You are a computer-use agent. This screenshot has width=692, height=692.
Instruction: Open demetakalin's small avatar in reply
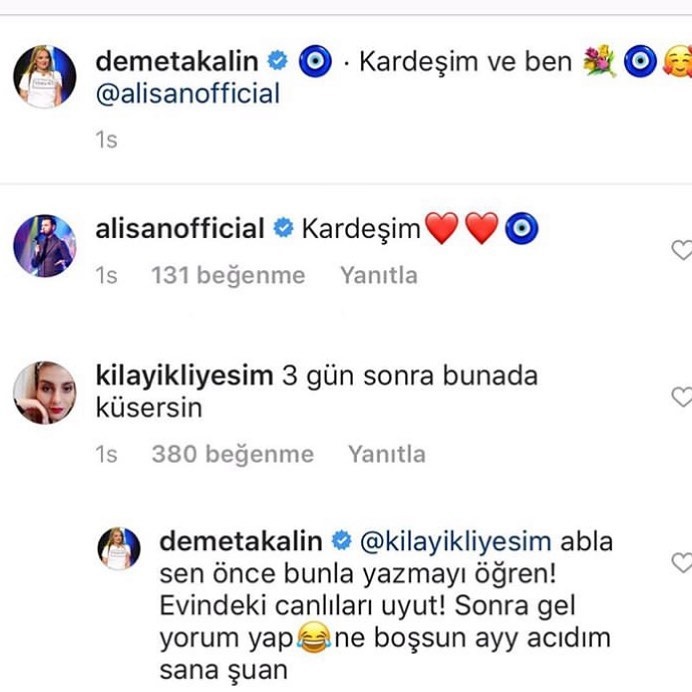tap(118, 549)
